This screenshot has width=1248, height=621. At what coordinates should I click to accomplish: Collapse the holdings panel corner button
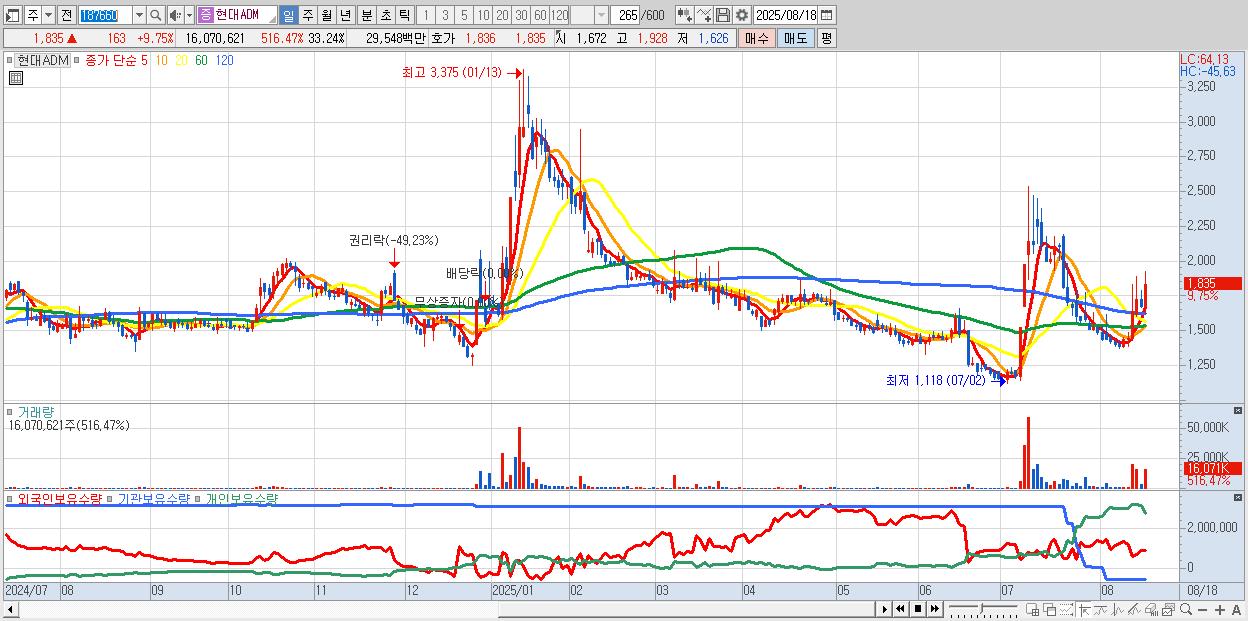(x=1240, y=497)
